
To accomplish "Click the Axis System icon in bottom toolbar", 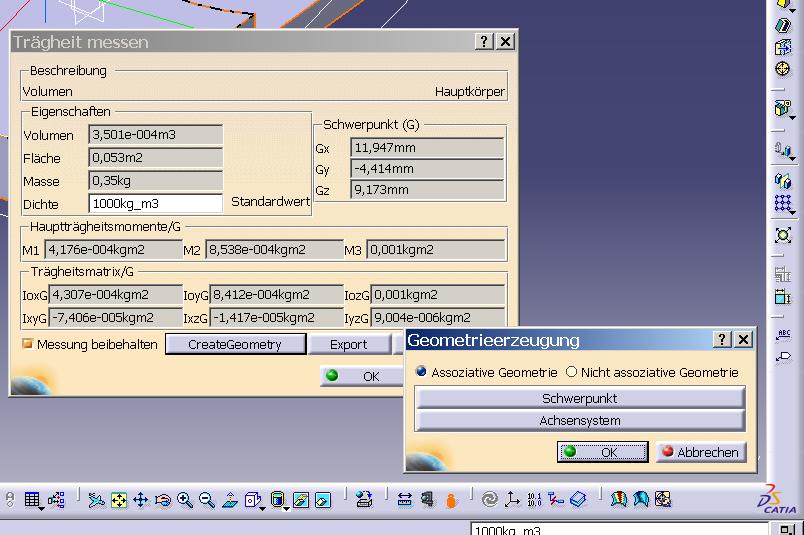I will point(512,500).
